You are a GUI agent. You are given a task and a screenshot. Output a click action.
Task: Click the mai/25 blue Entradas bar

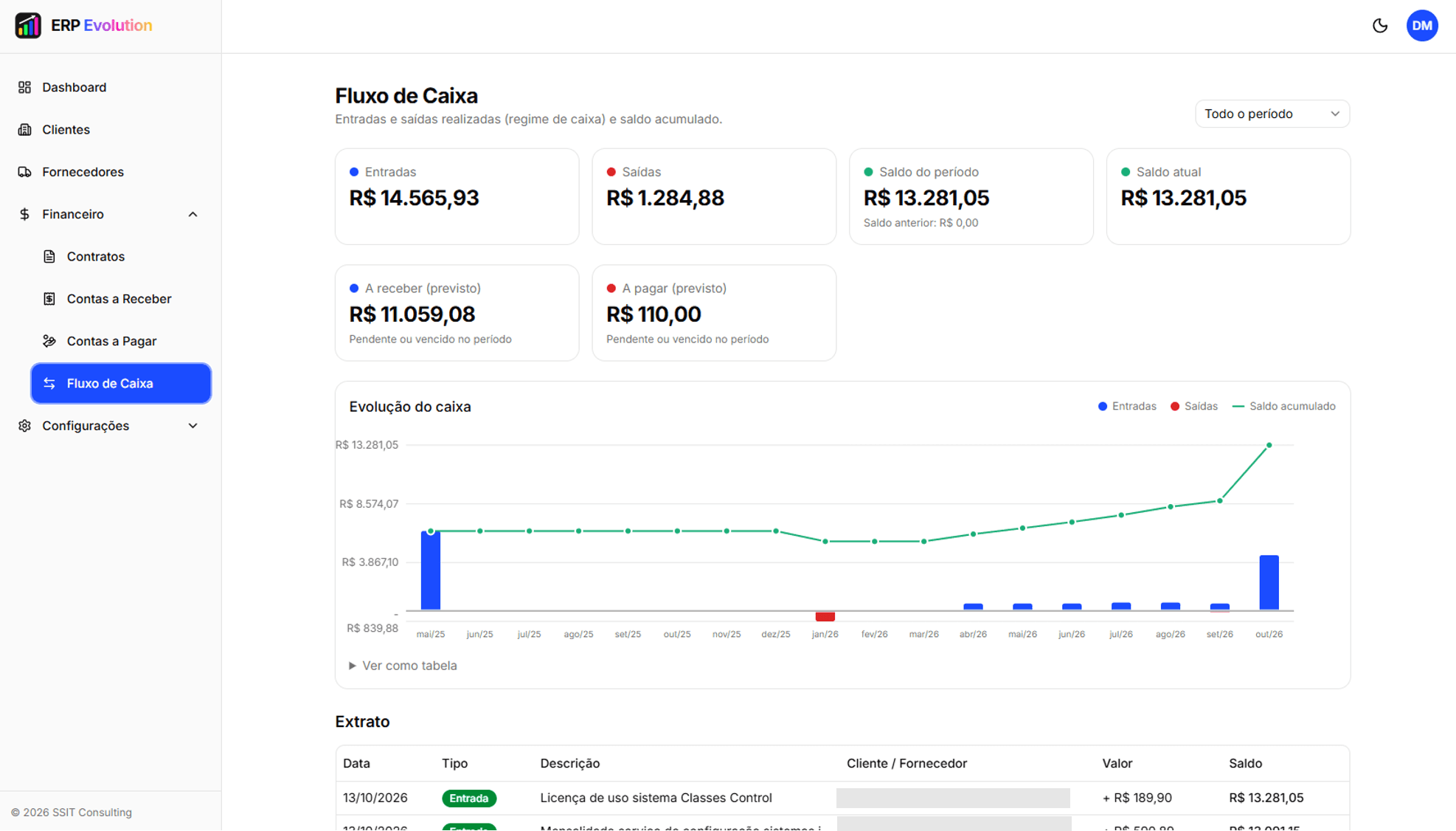(x=431, y=570)
